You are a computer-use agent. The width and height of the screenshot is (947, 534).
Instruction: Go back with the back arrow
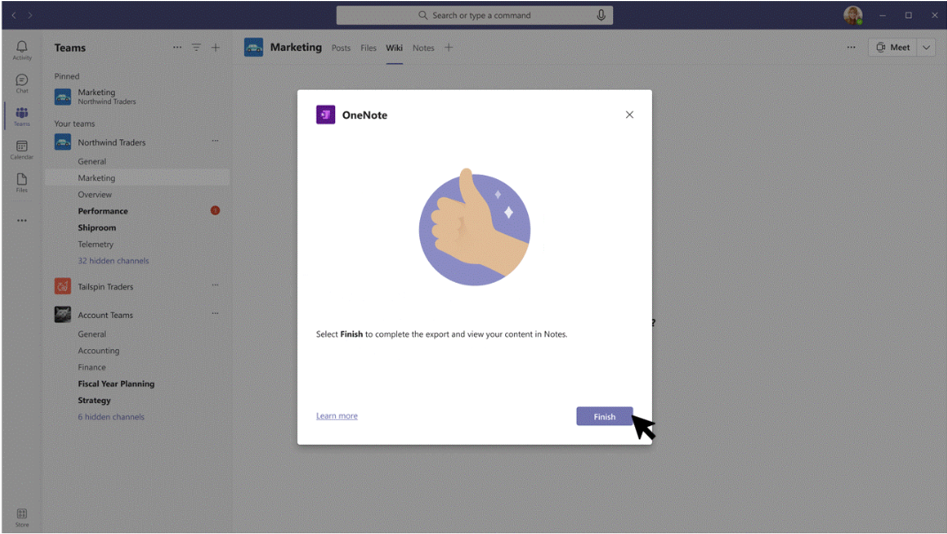pyautogui.click(x=14, y=15)
